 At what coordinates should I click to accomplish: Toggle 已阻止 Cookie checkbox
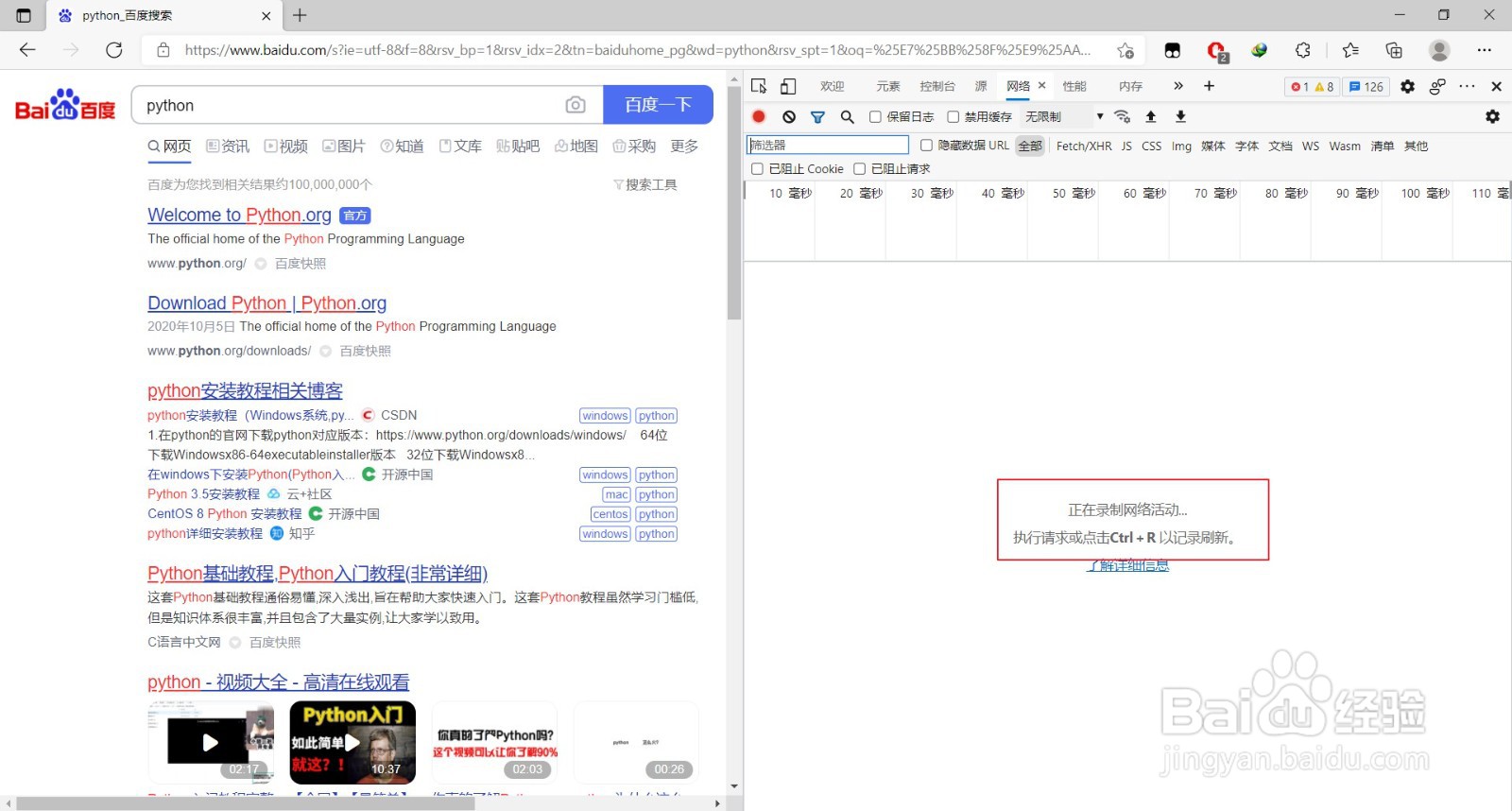(x=757, y=169)
